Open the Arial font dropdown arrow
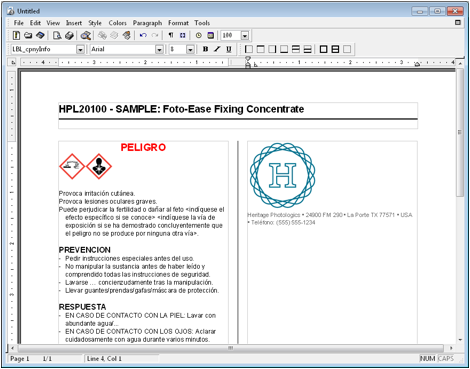This screenshot has width=470, height=369. pos(160,50)
